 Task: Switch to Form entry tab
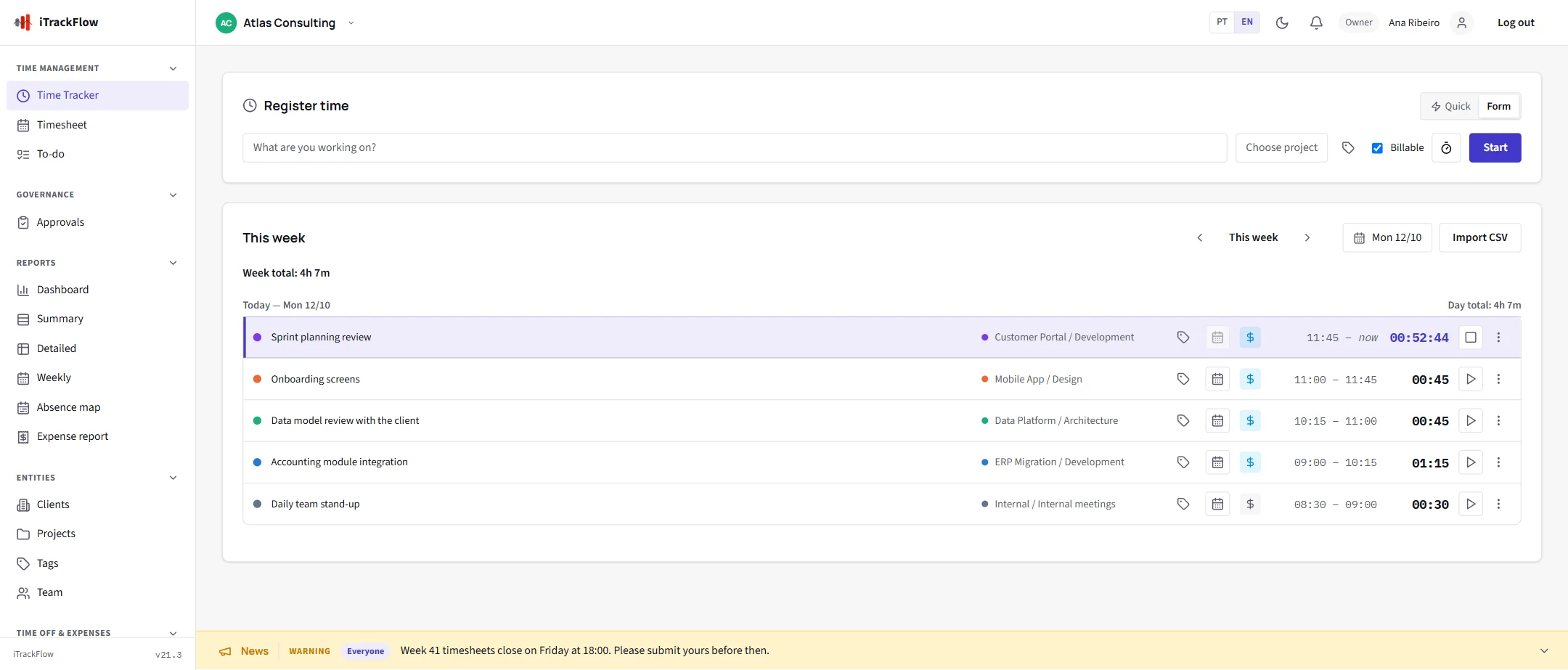click(x=1498, y=106)
